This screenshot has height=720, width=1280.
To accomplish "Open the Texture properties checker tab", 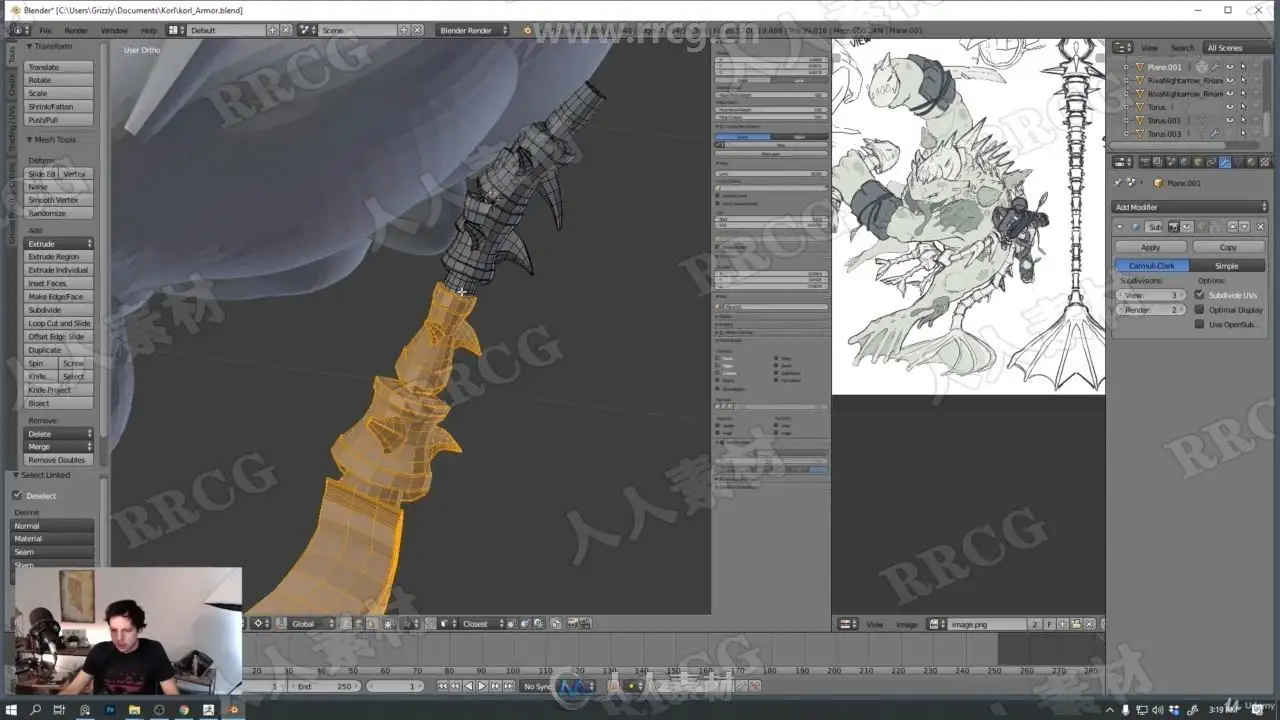I will [1264, 162].
